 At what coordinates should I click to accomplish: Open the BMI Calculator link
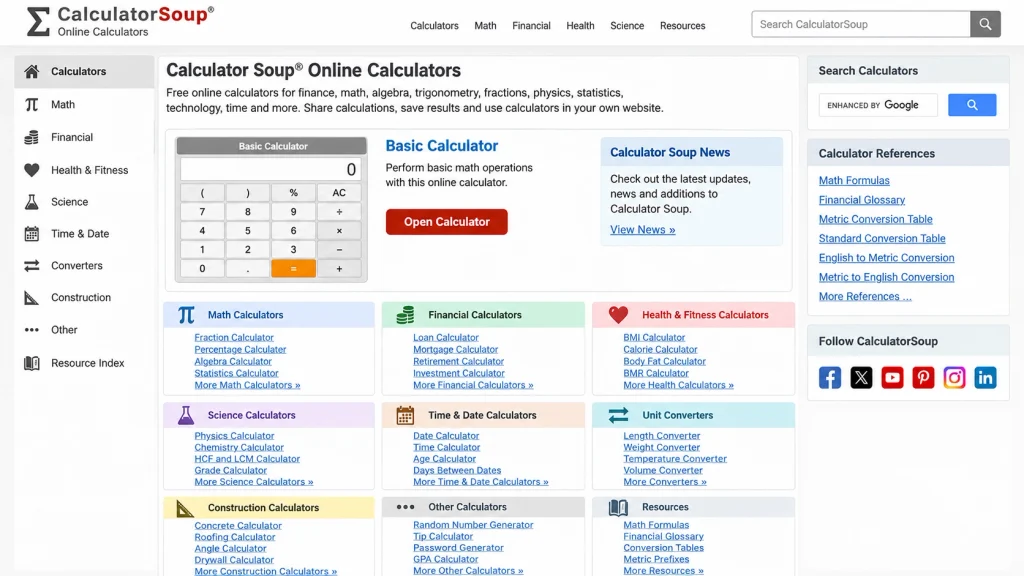(654, 338)
